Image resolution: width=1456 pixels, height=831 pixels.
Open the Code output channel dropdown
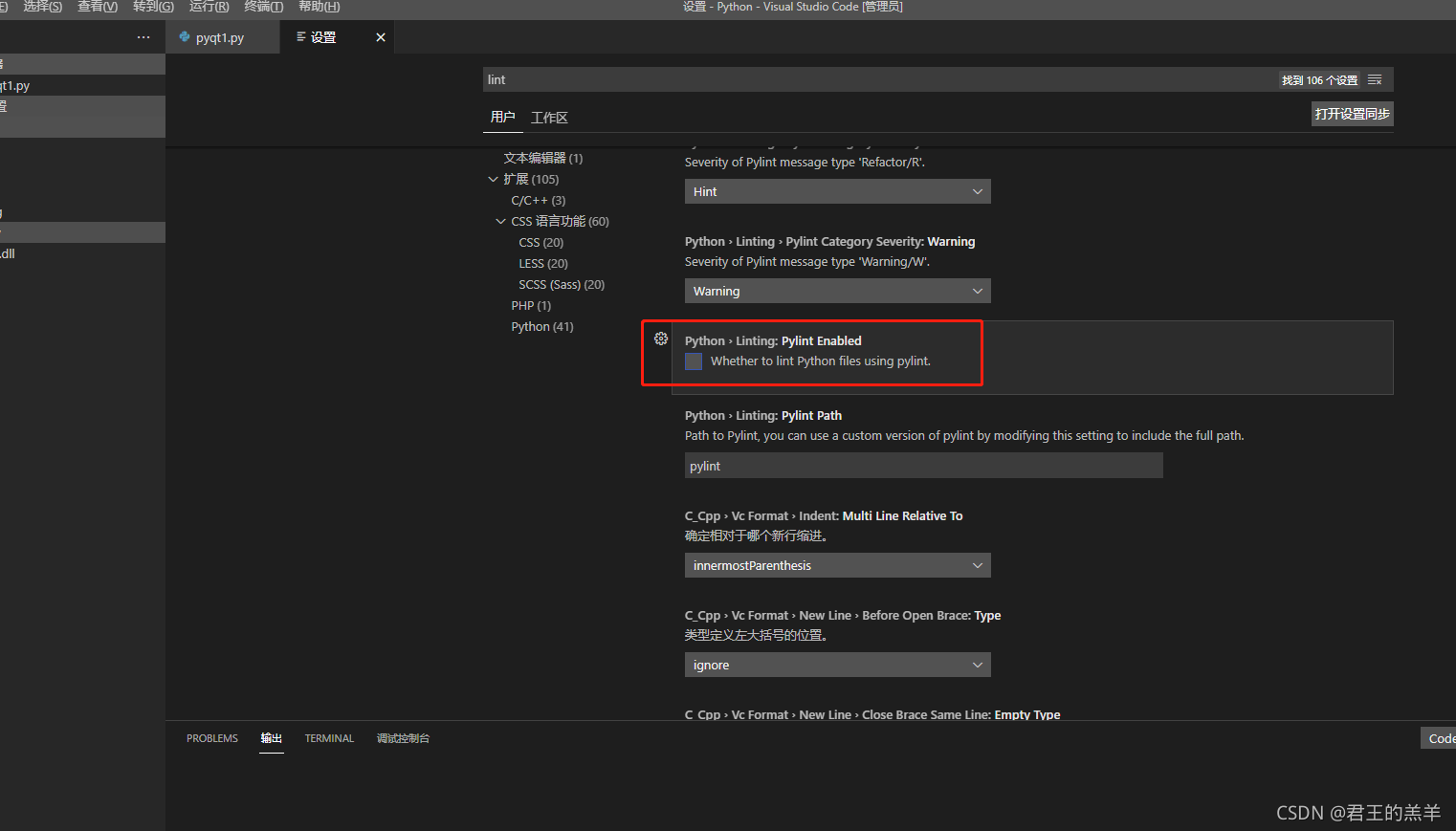tap(1439, 738)
